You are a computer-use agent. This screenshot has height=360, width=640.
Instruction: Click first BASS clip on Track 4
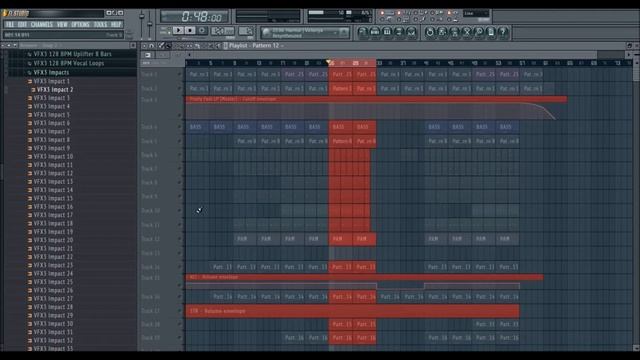[x=197, y=127]
